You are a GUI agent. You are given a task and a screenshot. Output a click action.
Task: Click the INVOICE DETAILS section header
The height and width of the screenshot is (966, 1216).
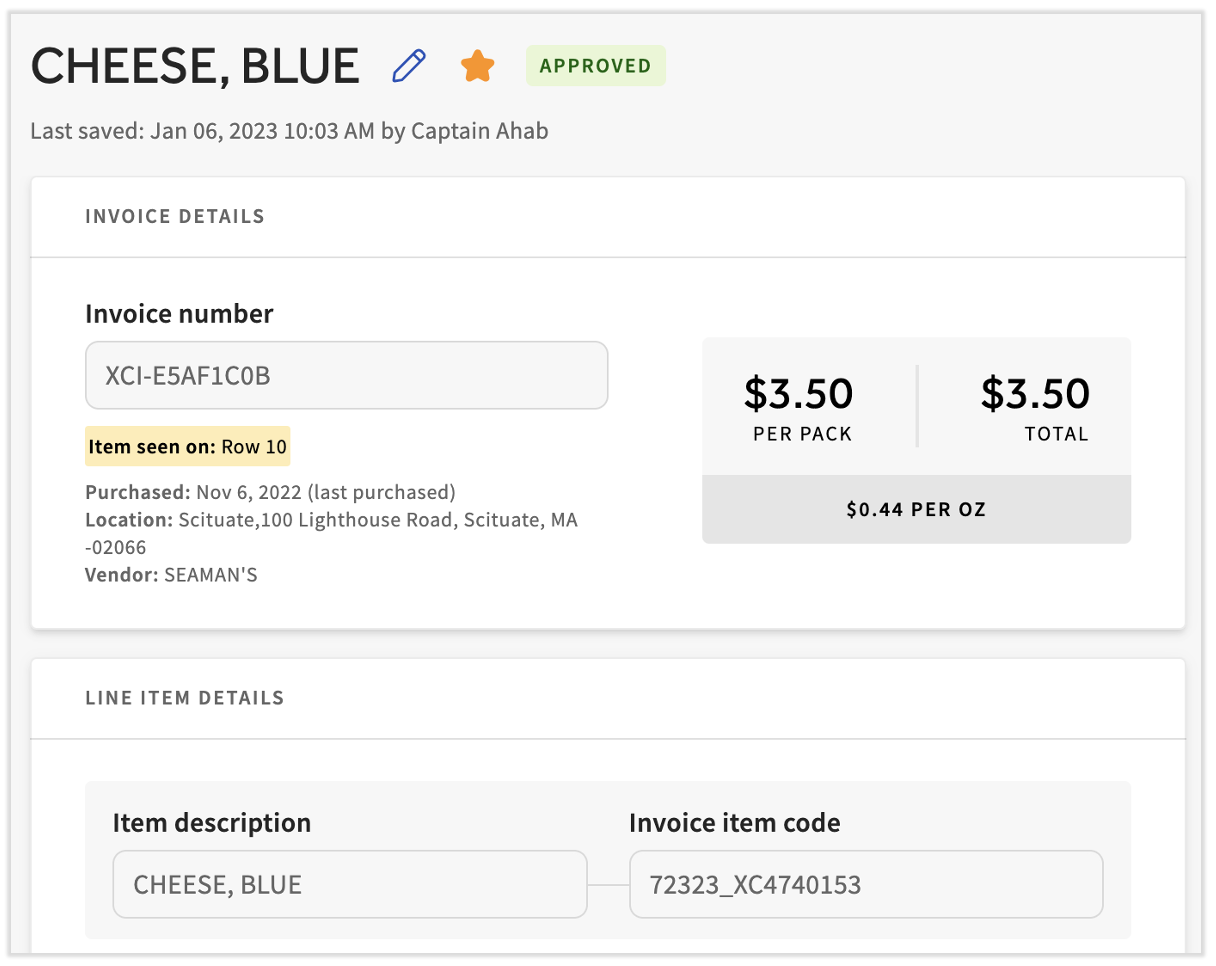pyautogui.click(x=175, y=216)
